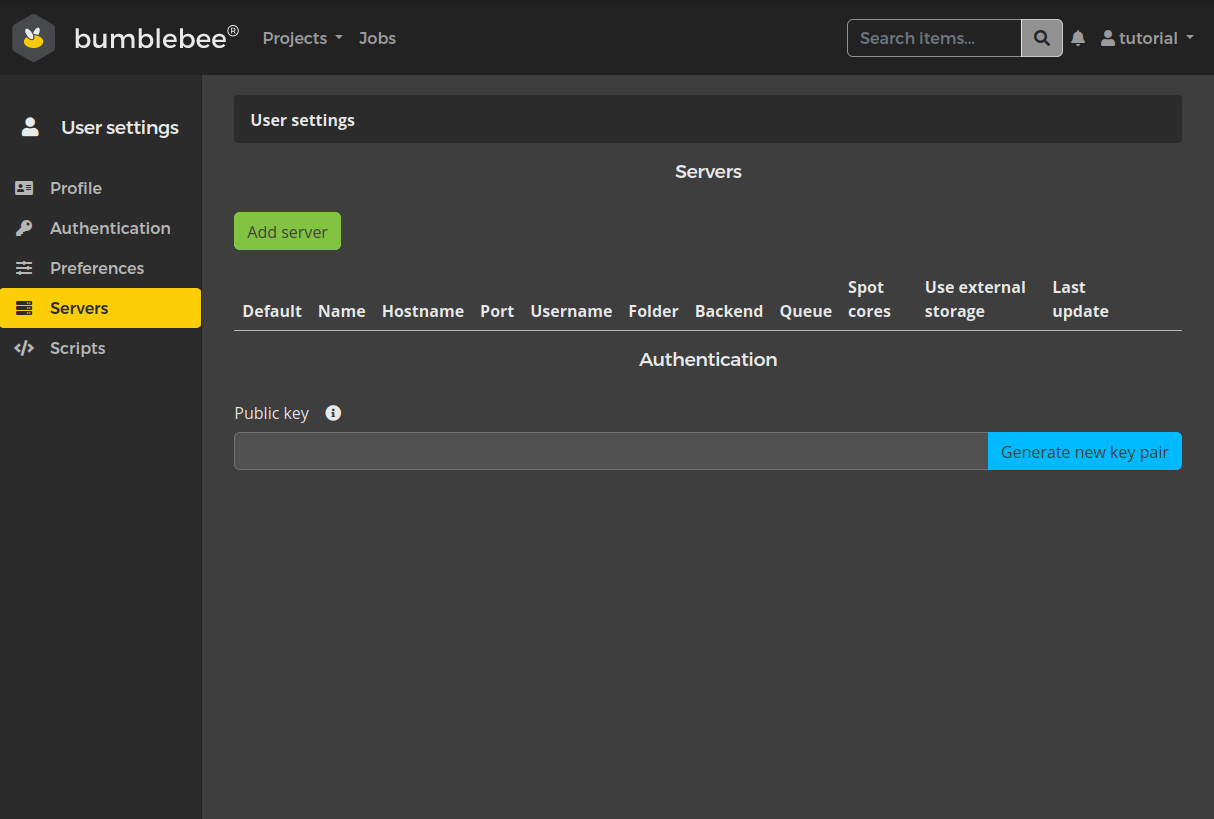Click the Scripts code bracket icon
The image size is (1214, 819).
coord(25,348)
